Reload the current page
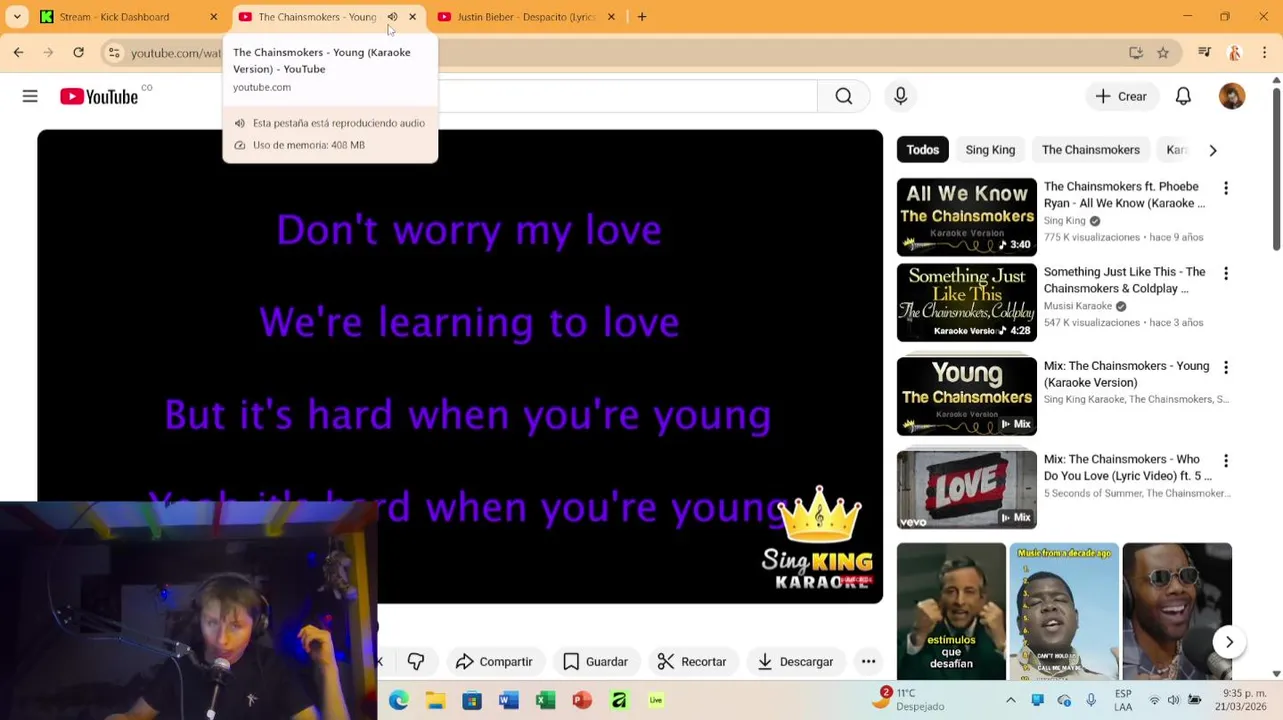Image resolution: width=1283 pixels, height=720 pixels. pyautogui.click(x=79, y=52)
